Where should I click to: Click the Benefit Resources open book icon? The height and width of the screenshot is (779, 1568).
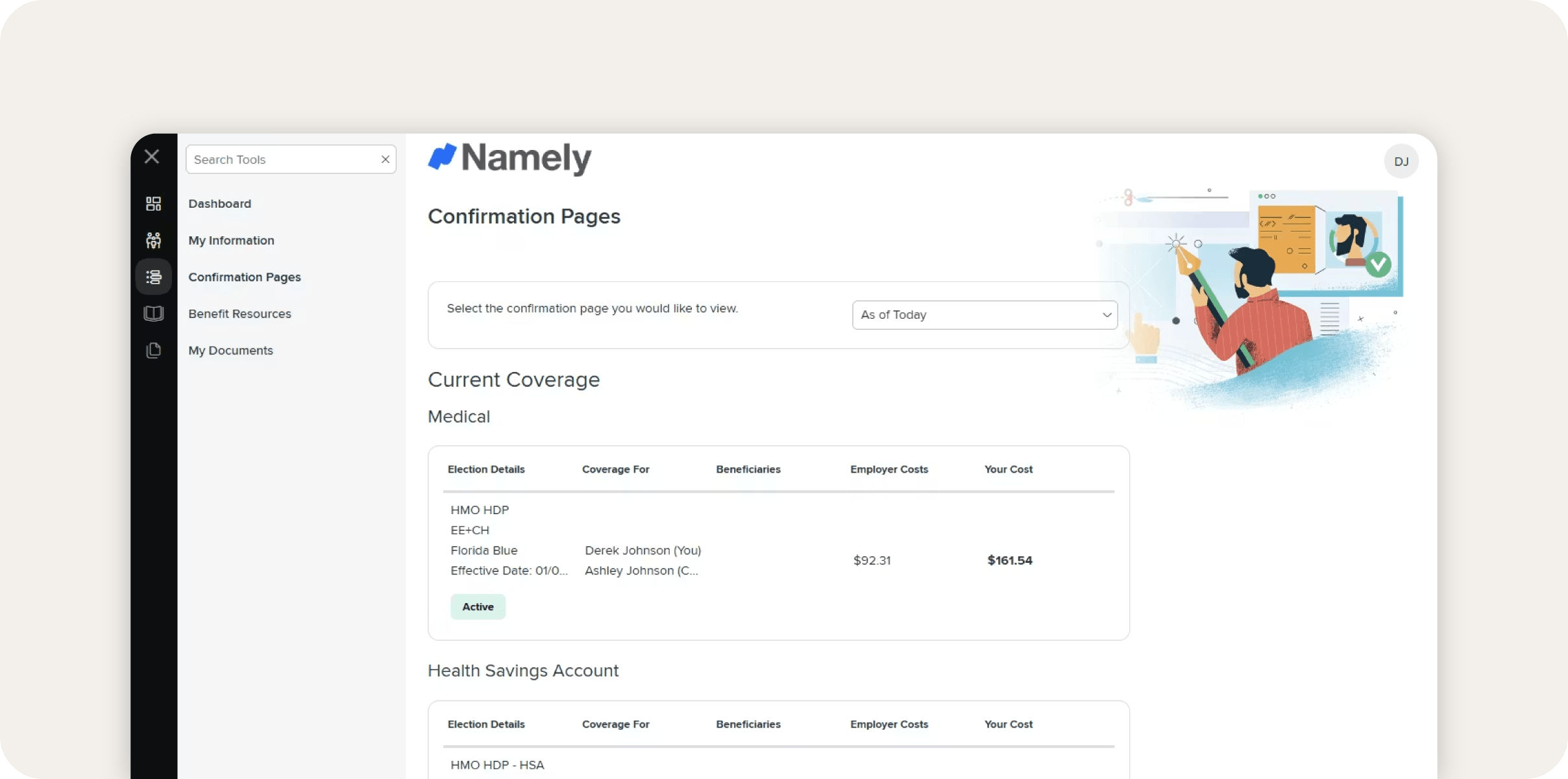[153, 314]
